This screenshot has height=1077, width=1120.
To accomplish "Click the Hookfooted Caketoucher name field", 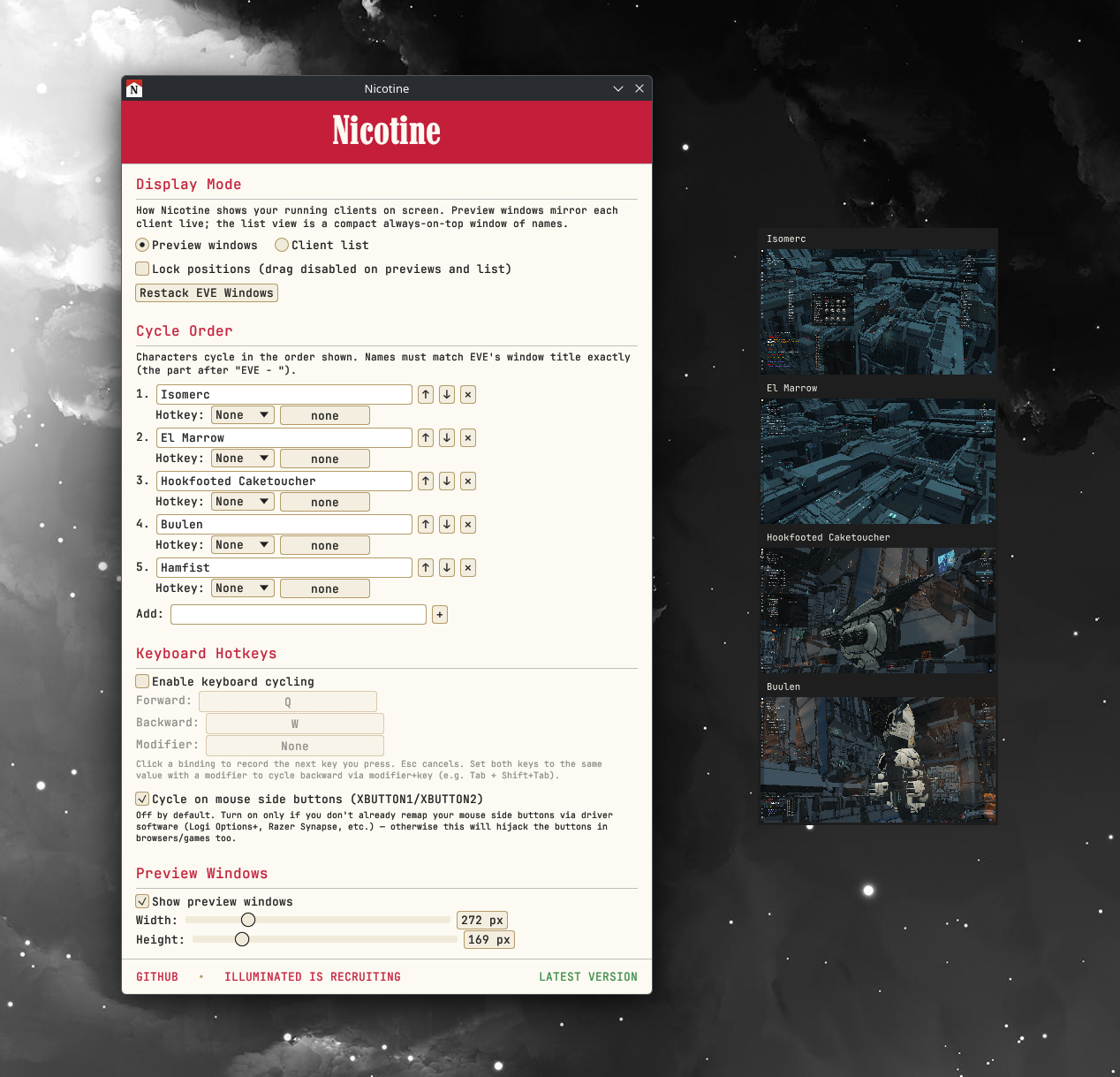I will (284, 481).
